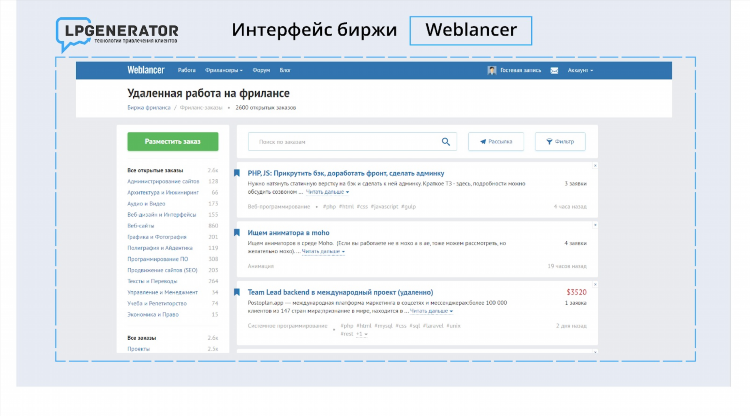The height and width of the screenshot is (416, 750).
Task: Select the Продвижение сайтов (SEO) category
Action: 162,270
